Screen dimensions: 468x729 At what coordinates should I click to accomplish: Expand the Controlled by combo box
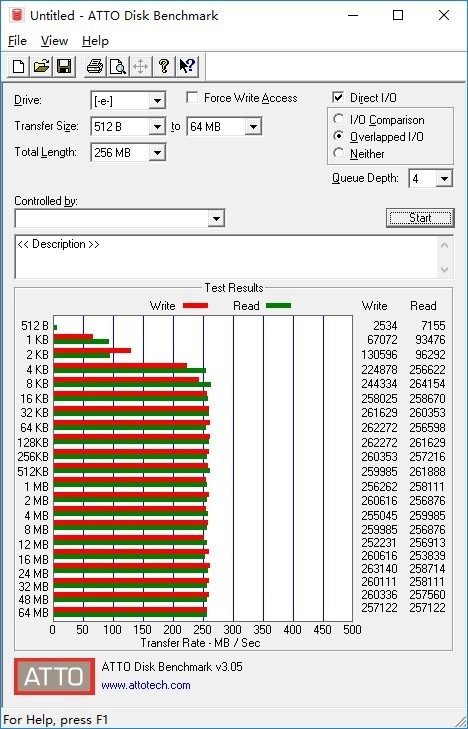pos(216,219)
